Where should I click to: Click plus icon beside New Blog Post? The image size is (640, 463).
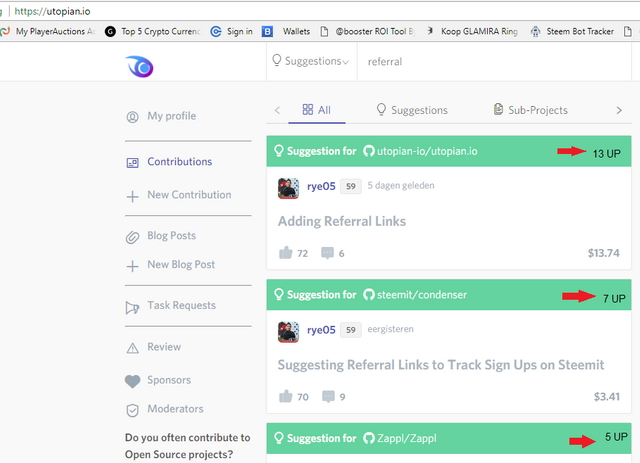pyautogui.click(x=132, y=266)
